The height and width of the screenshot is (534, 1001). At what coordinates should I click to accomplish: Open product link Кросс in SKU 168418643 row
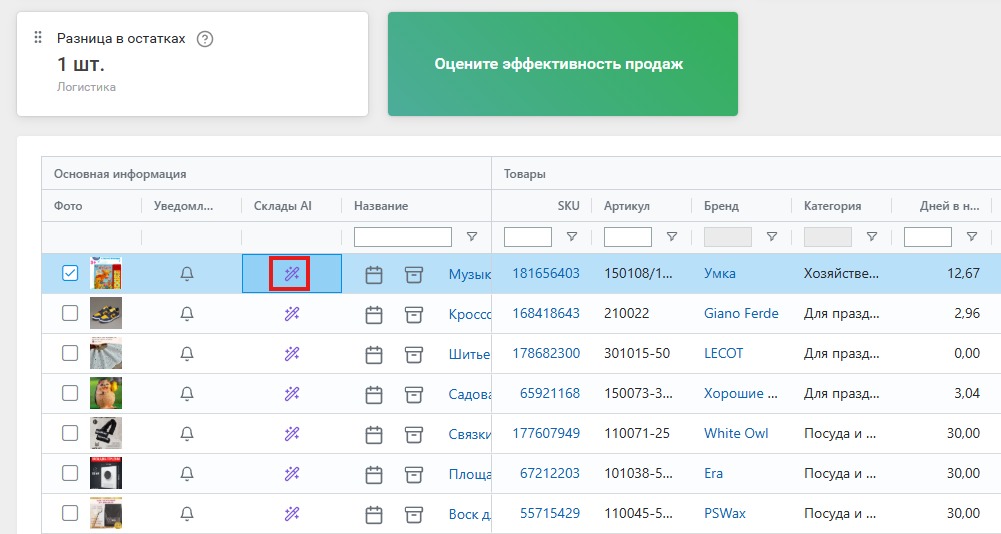470,314
